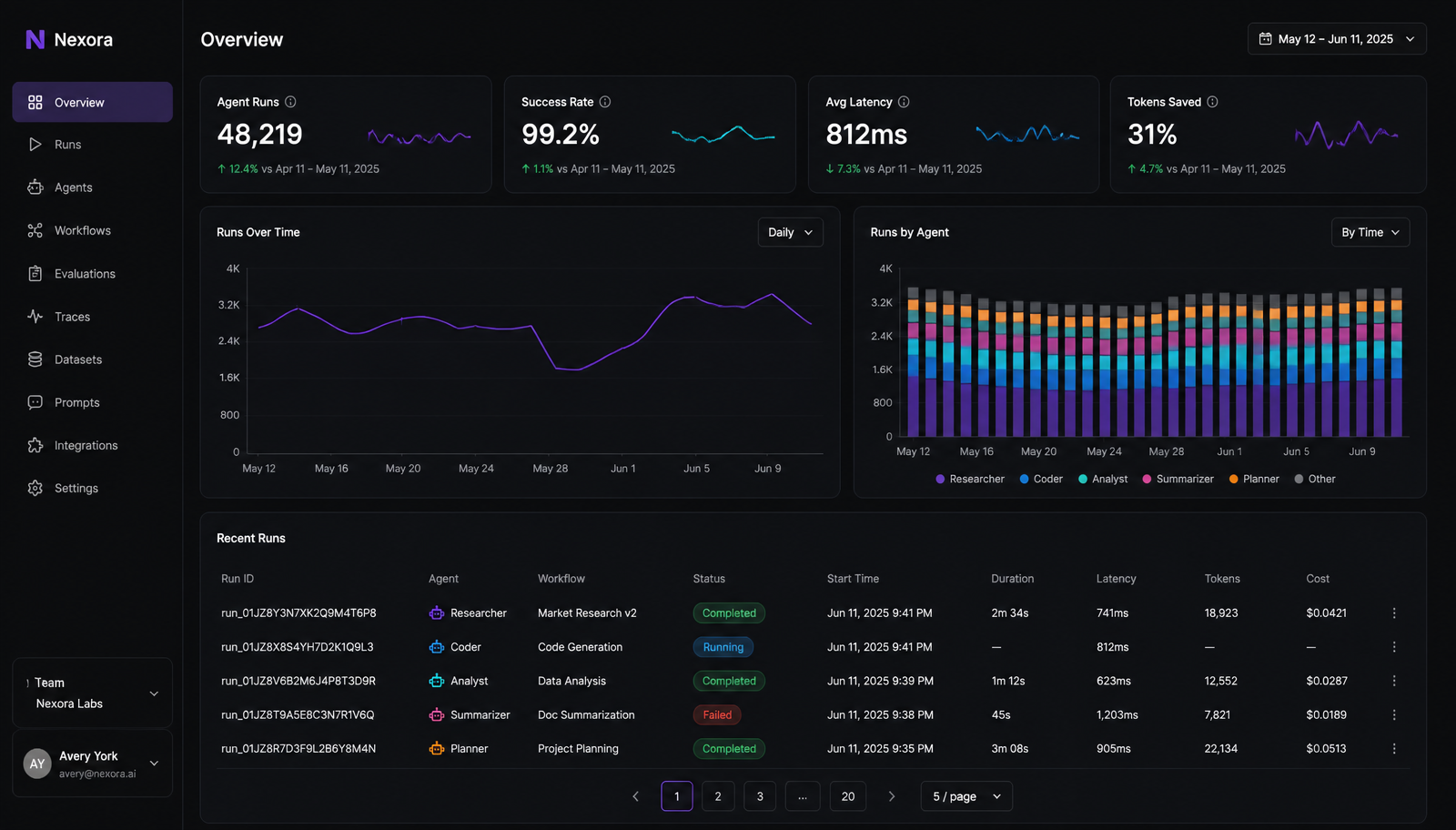Click the Start Time column header
This screenshot has height=830, width=1456.
pyautogui.click(x=853, y=579)
